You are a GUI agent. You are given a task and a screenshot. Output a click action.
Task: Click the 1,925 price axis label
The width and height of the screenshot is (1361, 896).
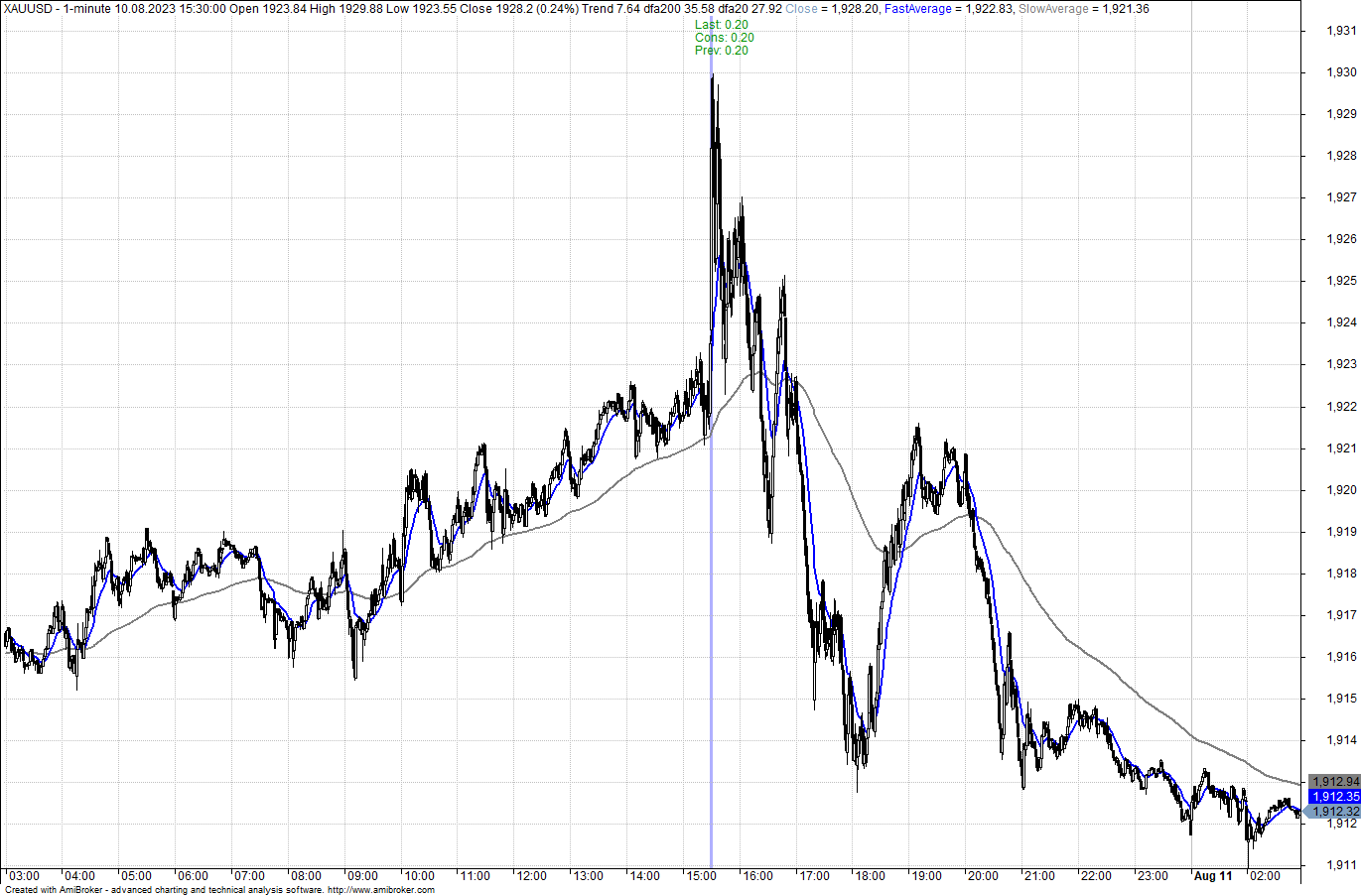pyautogui.click(x=1341, y=281)
